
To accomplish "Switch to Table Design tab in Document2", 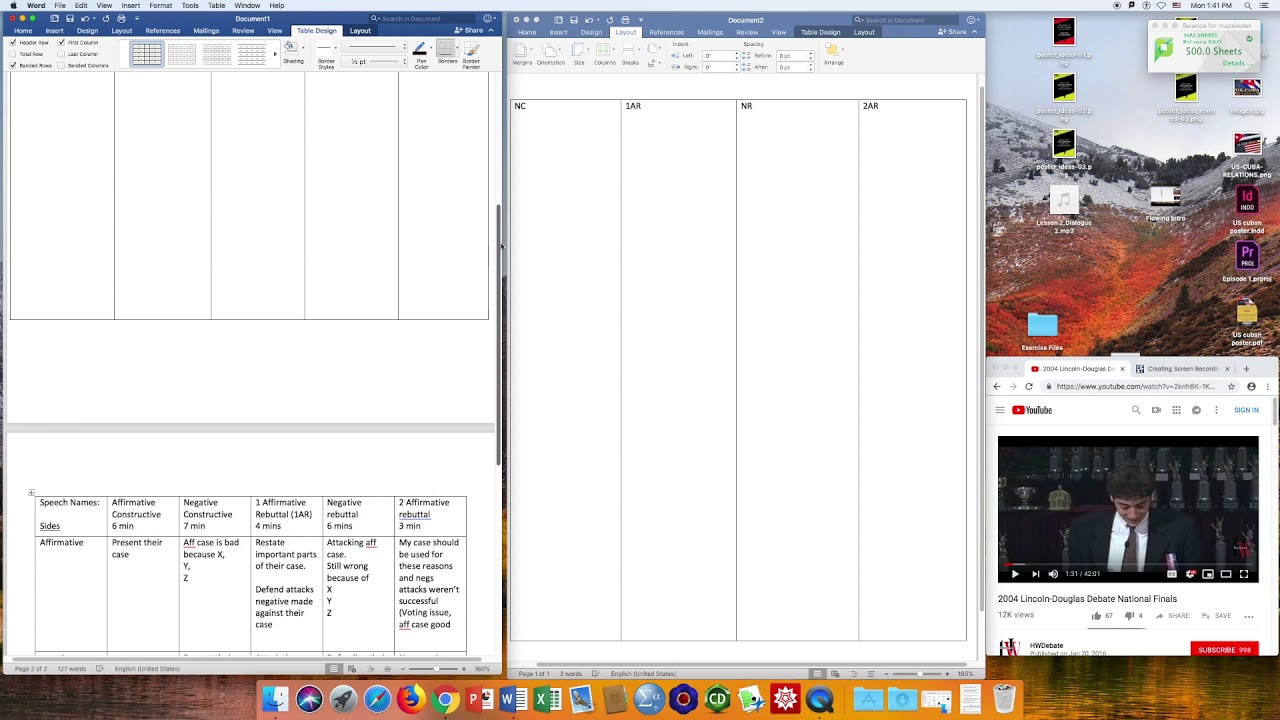I will point(820,32).
